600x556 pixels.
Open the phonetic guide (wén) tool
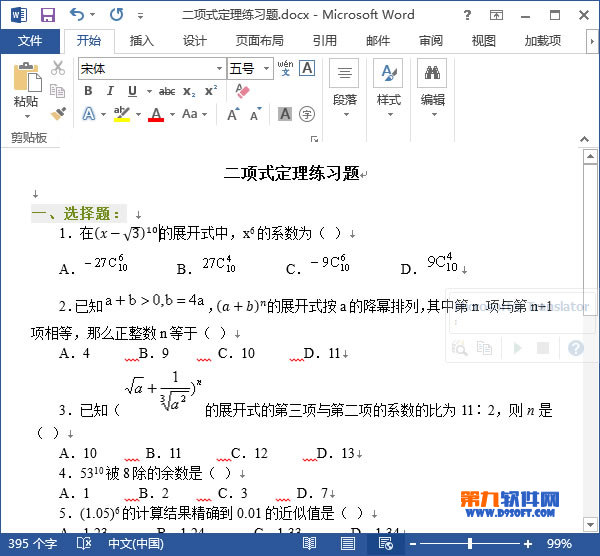pos(285,68)
